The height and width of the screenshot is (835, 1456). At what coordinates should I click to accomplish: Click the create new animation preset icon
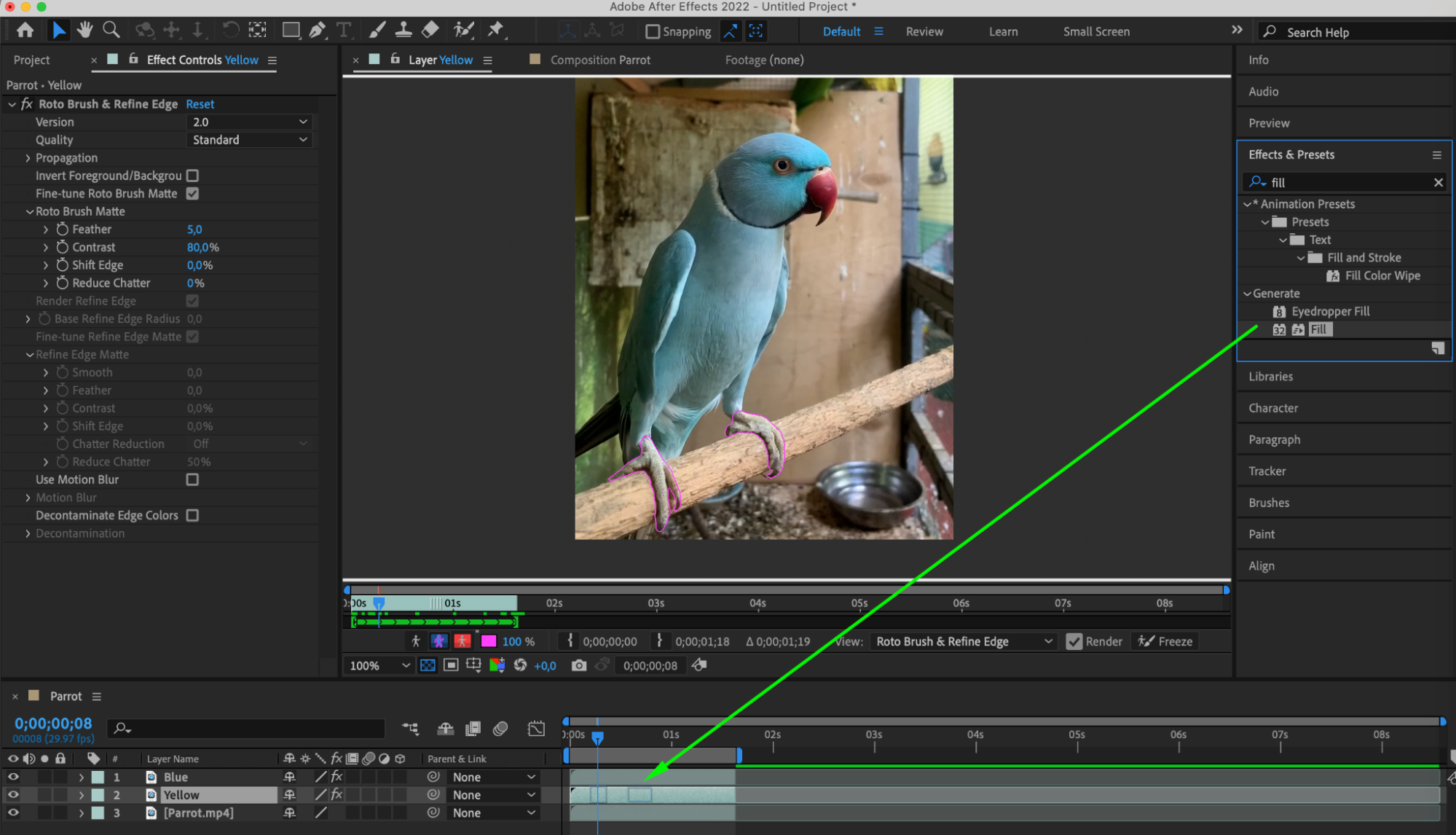click(x=1438, y=348)
